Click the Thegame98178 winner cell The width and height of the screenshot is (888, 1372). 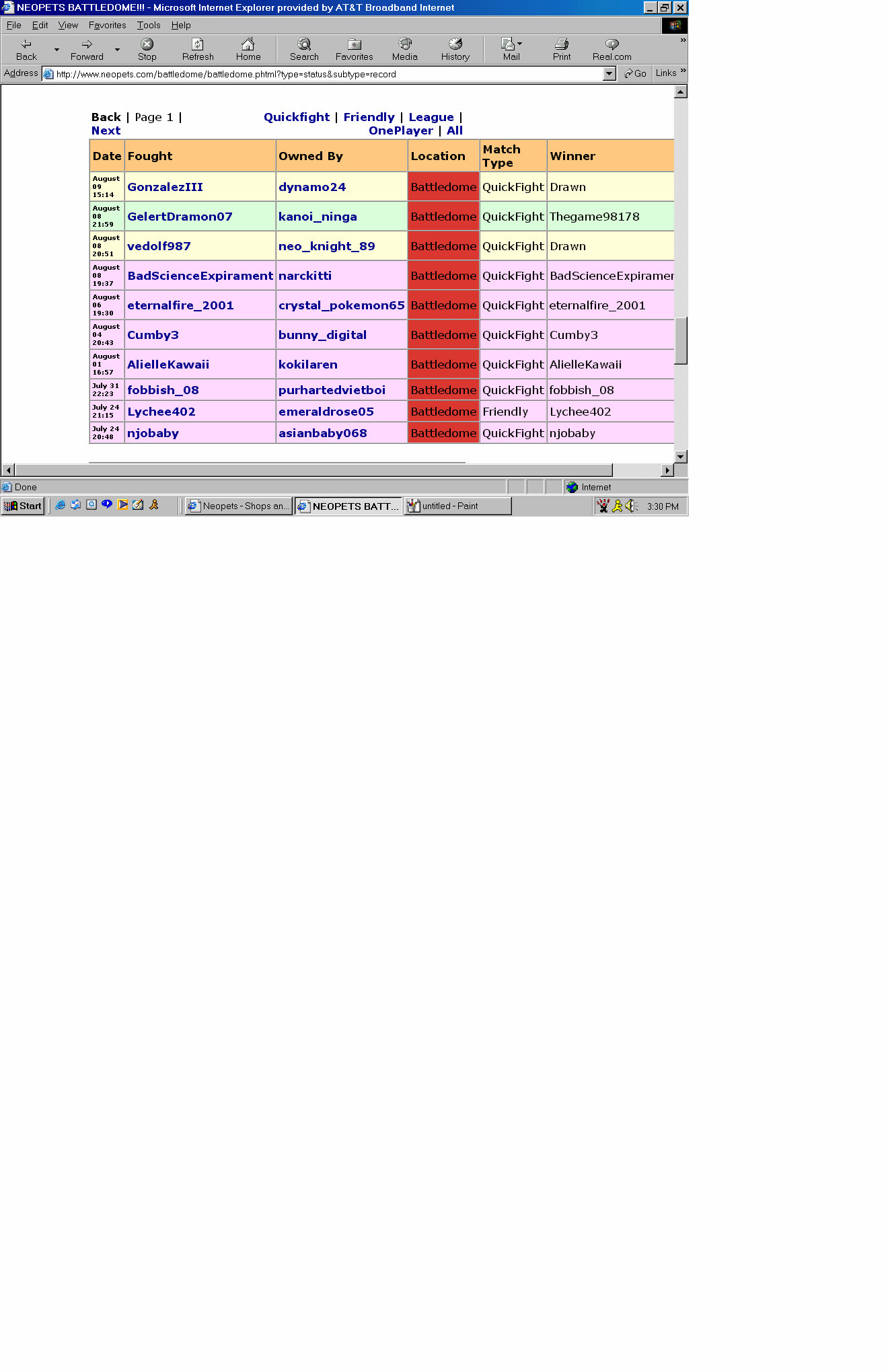611,217
